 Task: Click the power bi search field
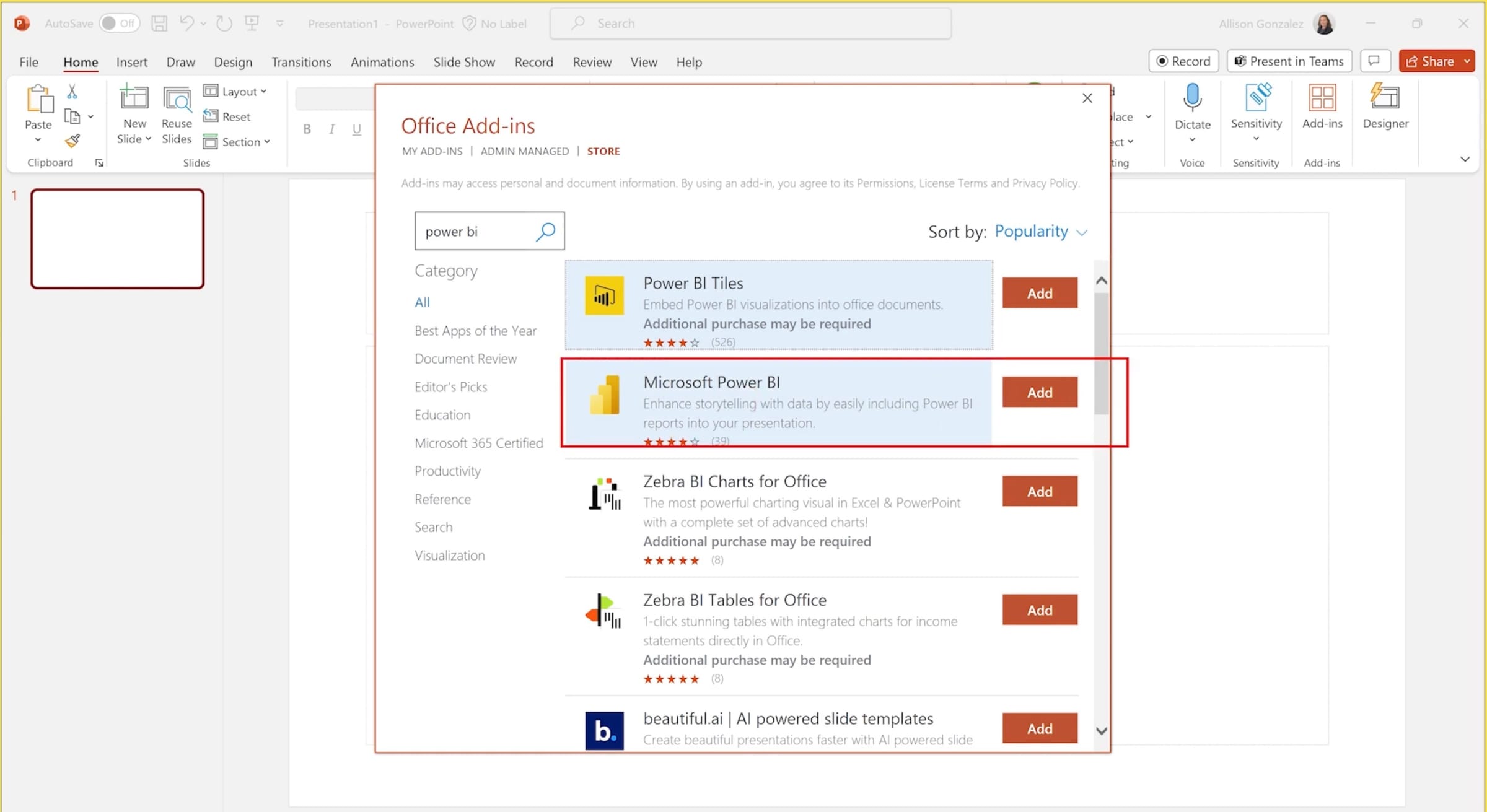pos(477,231)
